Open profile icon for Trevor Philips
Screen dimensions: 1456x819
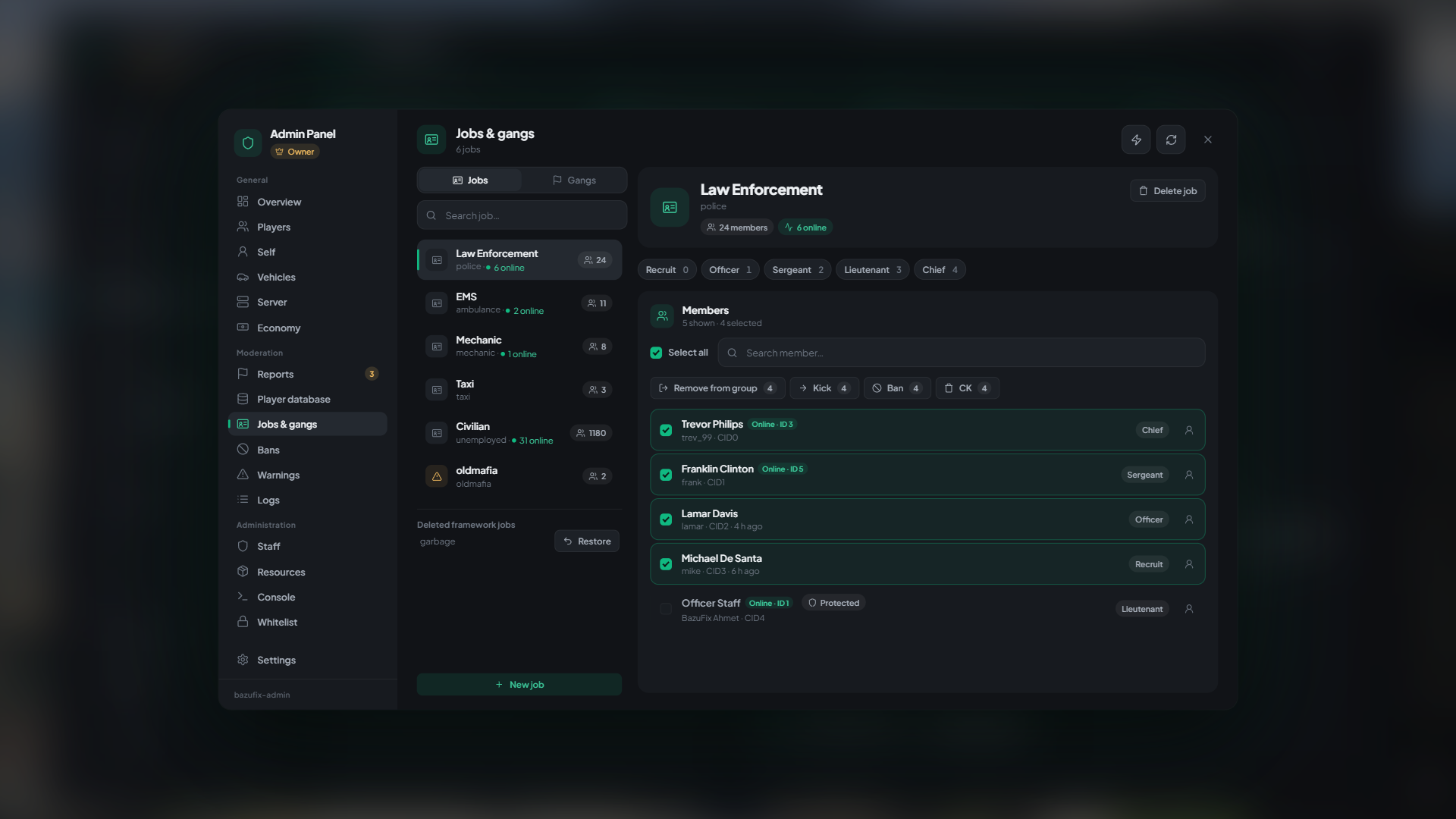[x=1189, y=430]
